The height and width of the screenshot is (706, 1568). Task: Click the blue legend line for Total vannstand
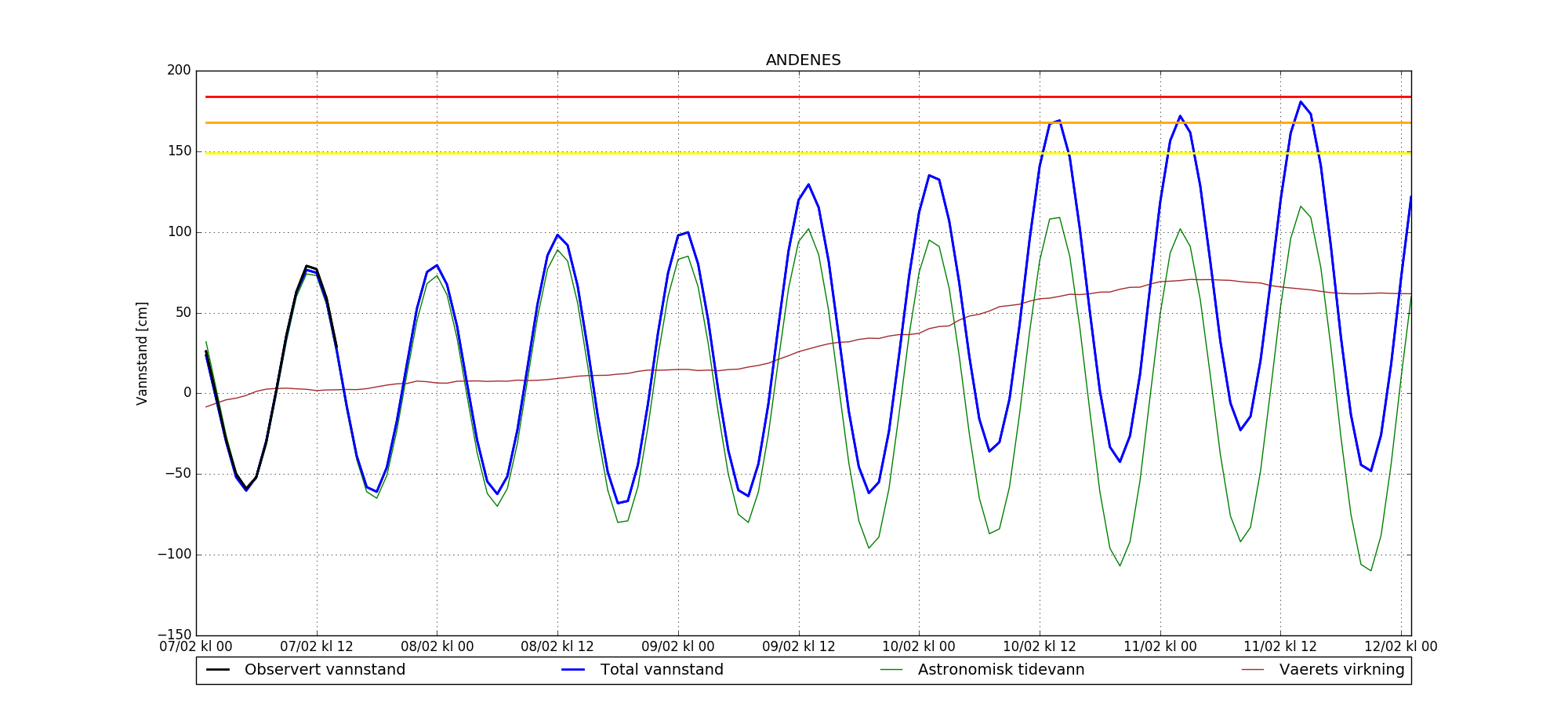tap(574, 670)
